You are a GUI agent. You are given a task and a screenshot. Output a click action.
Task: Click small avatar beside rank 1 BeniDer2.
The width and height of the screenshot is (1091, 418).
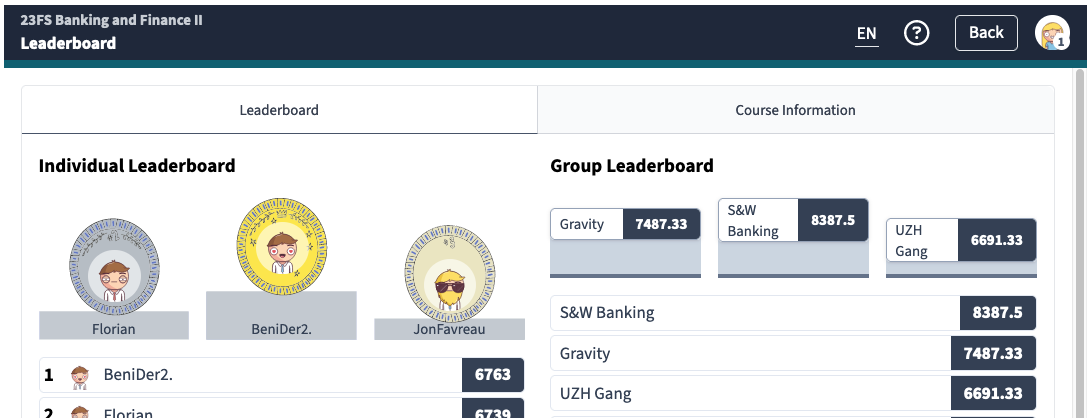click(80, 376)
